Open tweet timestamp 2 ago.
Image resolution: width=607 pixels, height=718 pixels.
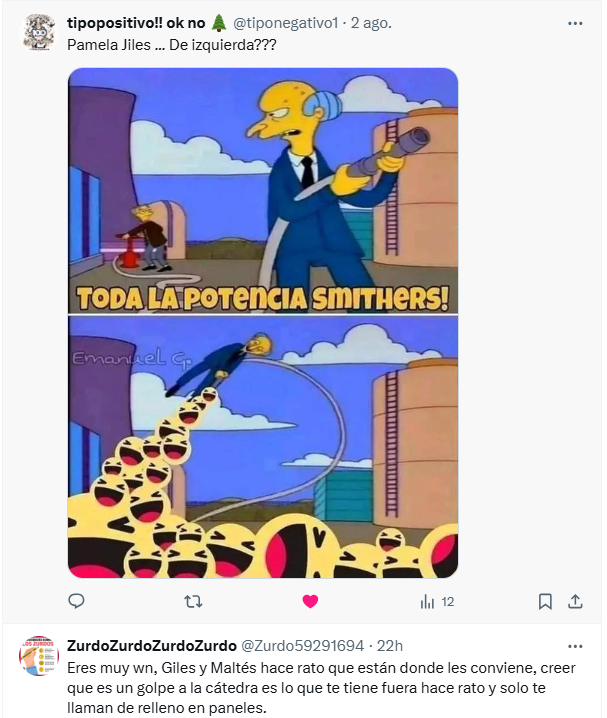[371, 23]
